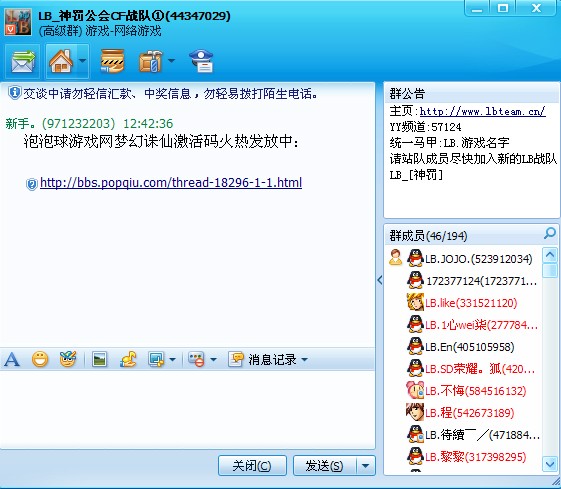Click the 群公告 announcement header
Viewport: 561px width, 489px height.
click(x=407, y=94)
